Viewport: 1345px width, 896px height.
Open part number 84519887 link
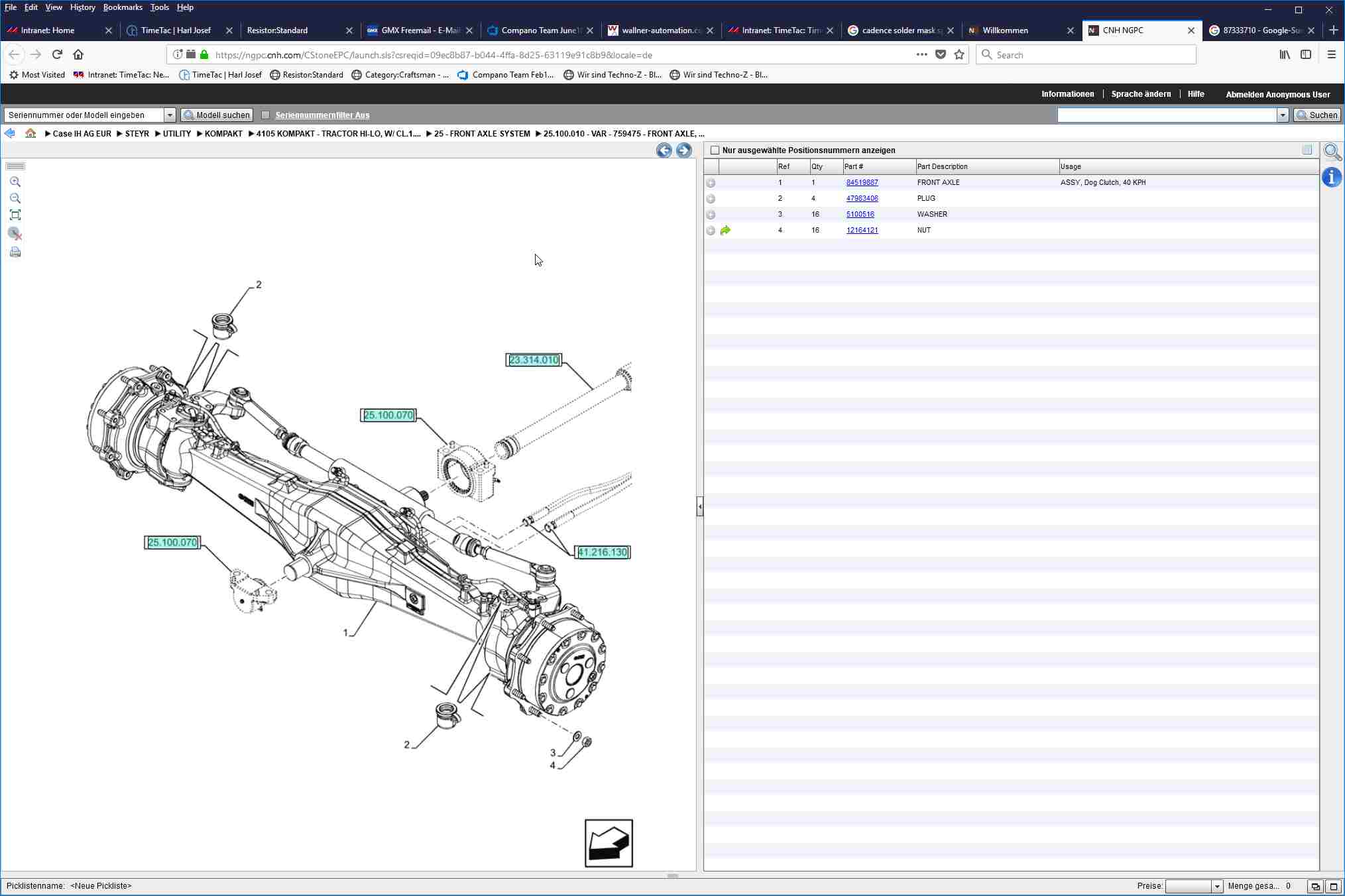tap(862, 182)
